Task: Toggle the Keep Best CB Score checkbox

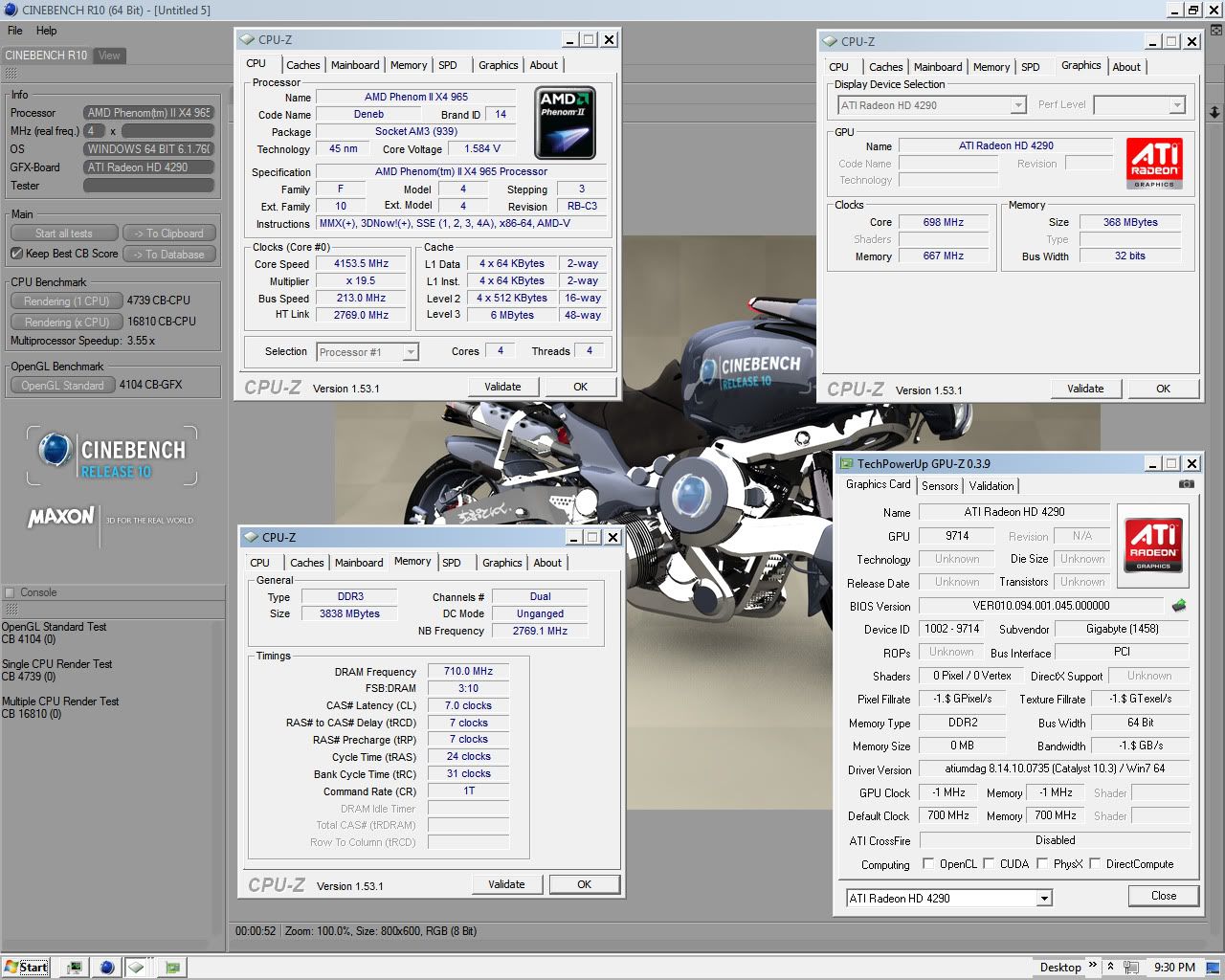Action: coord(16,254)
